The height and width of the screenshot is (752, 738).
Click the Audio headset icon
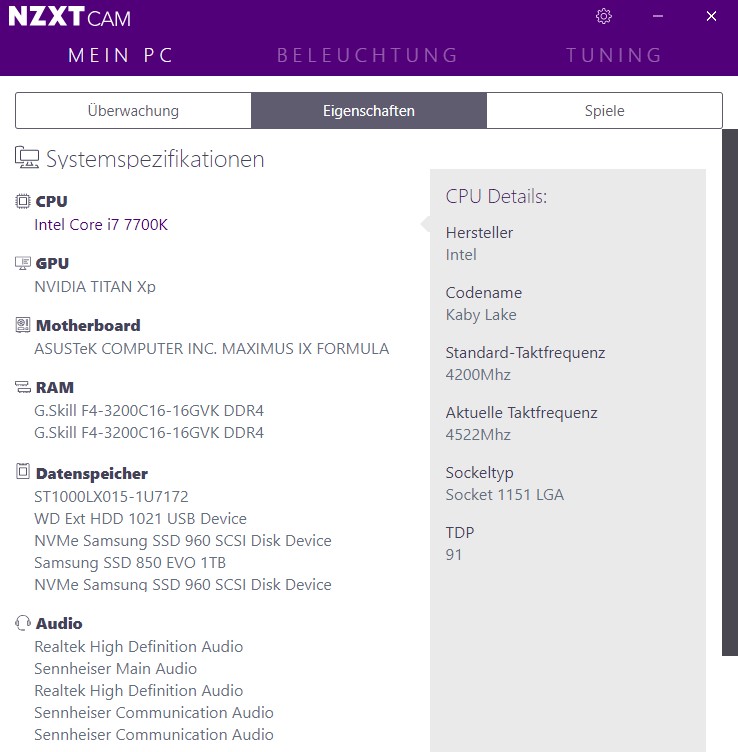click(23, 623)
